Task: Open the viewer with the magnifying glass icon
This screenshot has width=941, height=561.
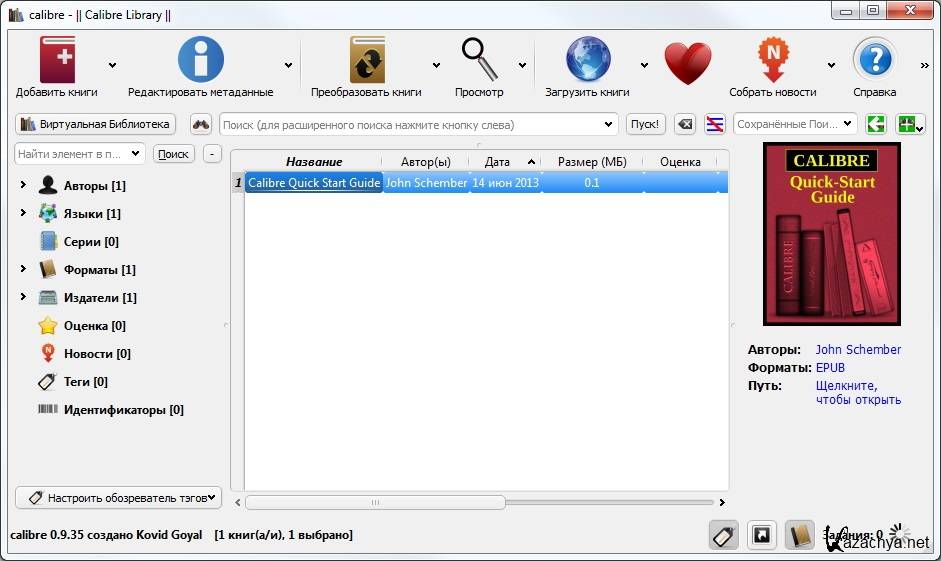Action: (479, 60)
